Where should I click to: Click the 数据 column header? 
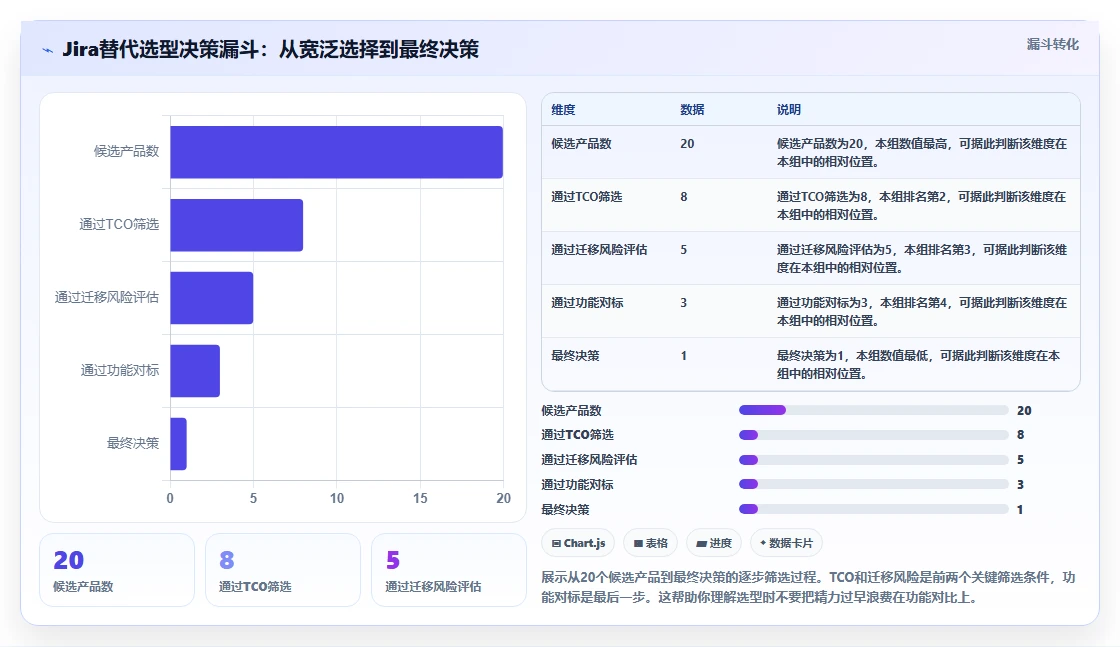tap(692, 110)
